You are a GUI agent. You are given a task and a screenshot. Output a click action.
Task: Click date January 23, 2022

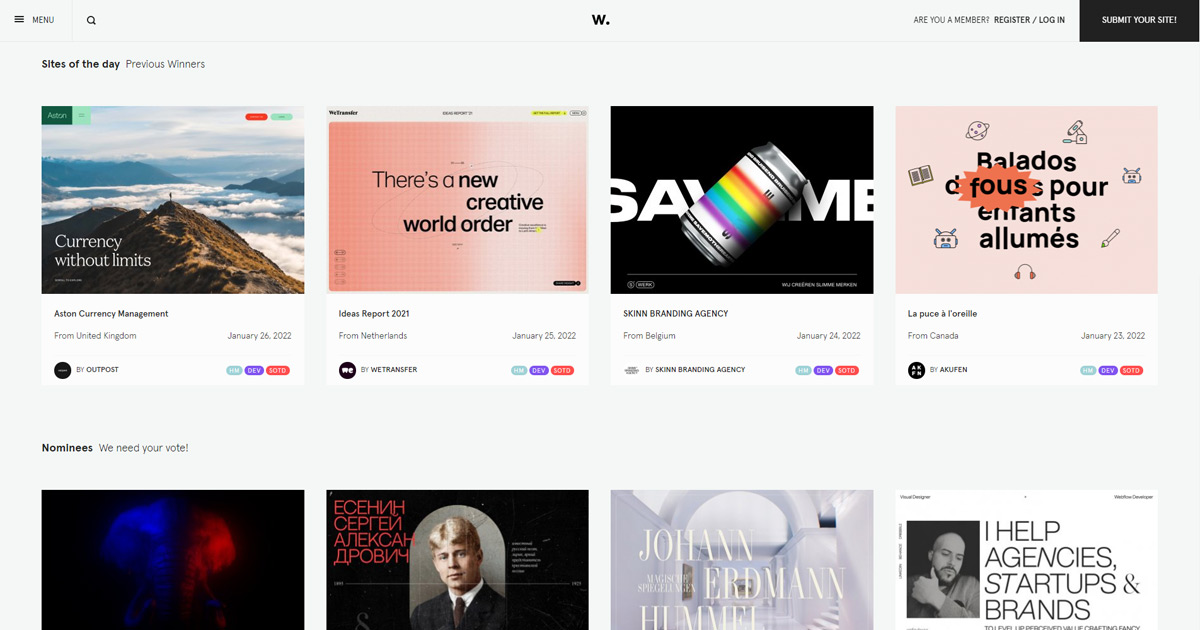click(x=1113, y=336)
